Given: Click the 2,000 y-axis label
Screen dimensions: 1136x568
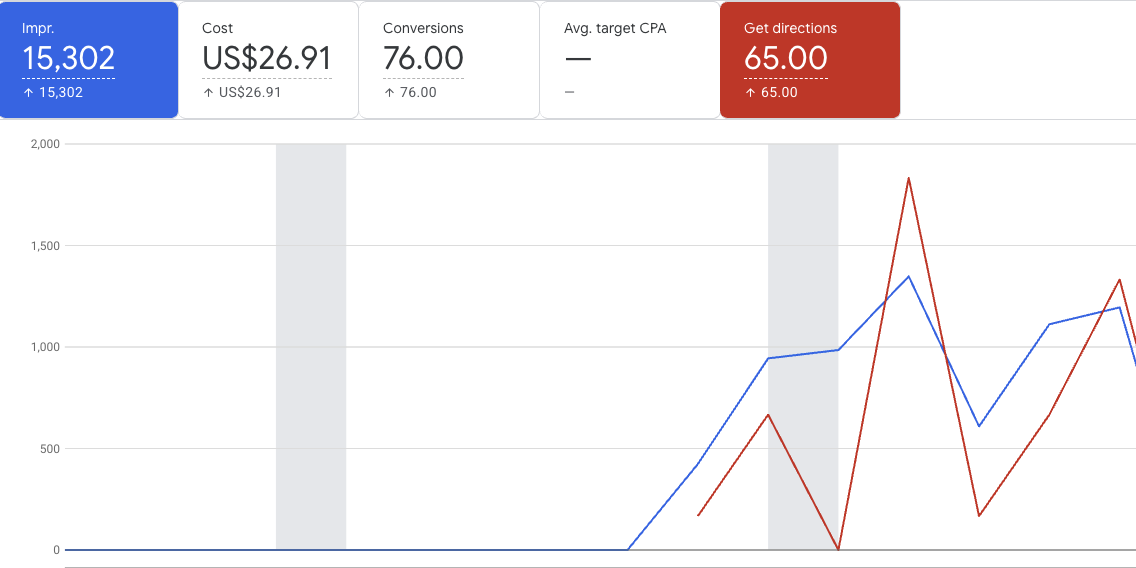Looking at the screenshot, I should coord(46,144).
